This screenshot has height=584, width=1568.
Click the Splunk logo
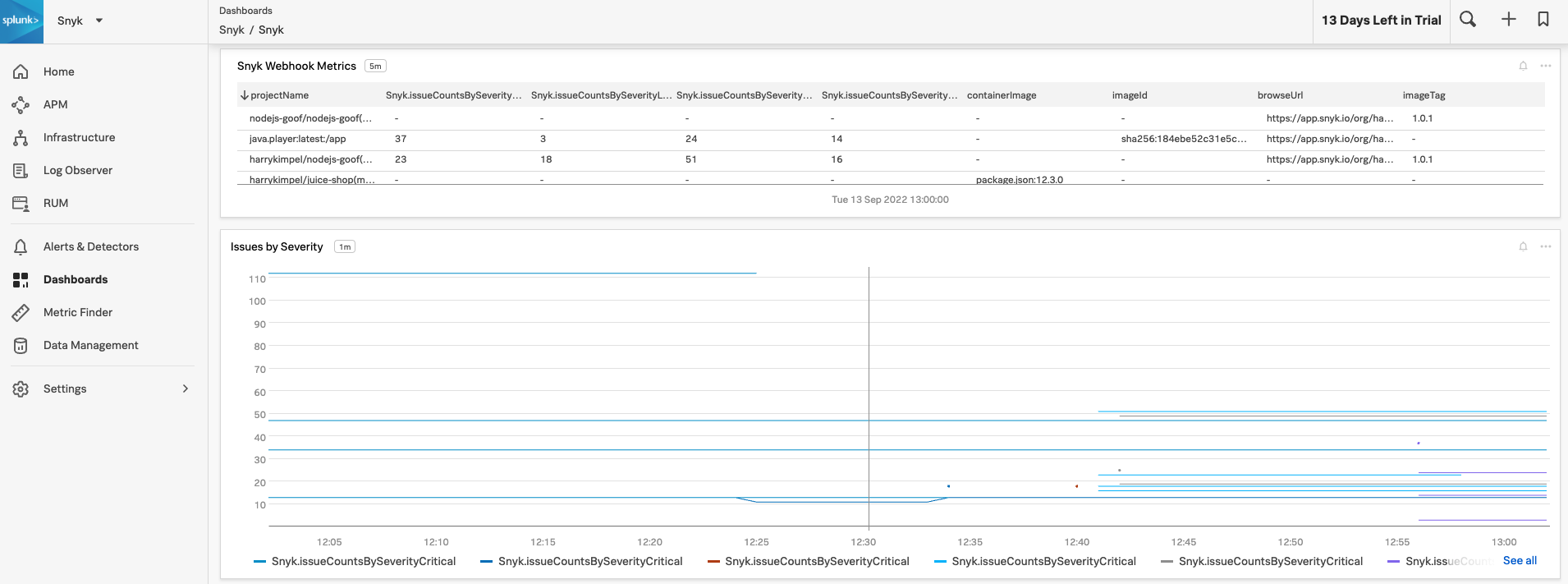21,21
